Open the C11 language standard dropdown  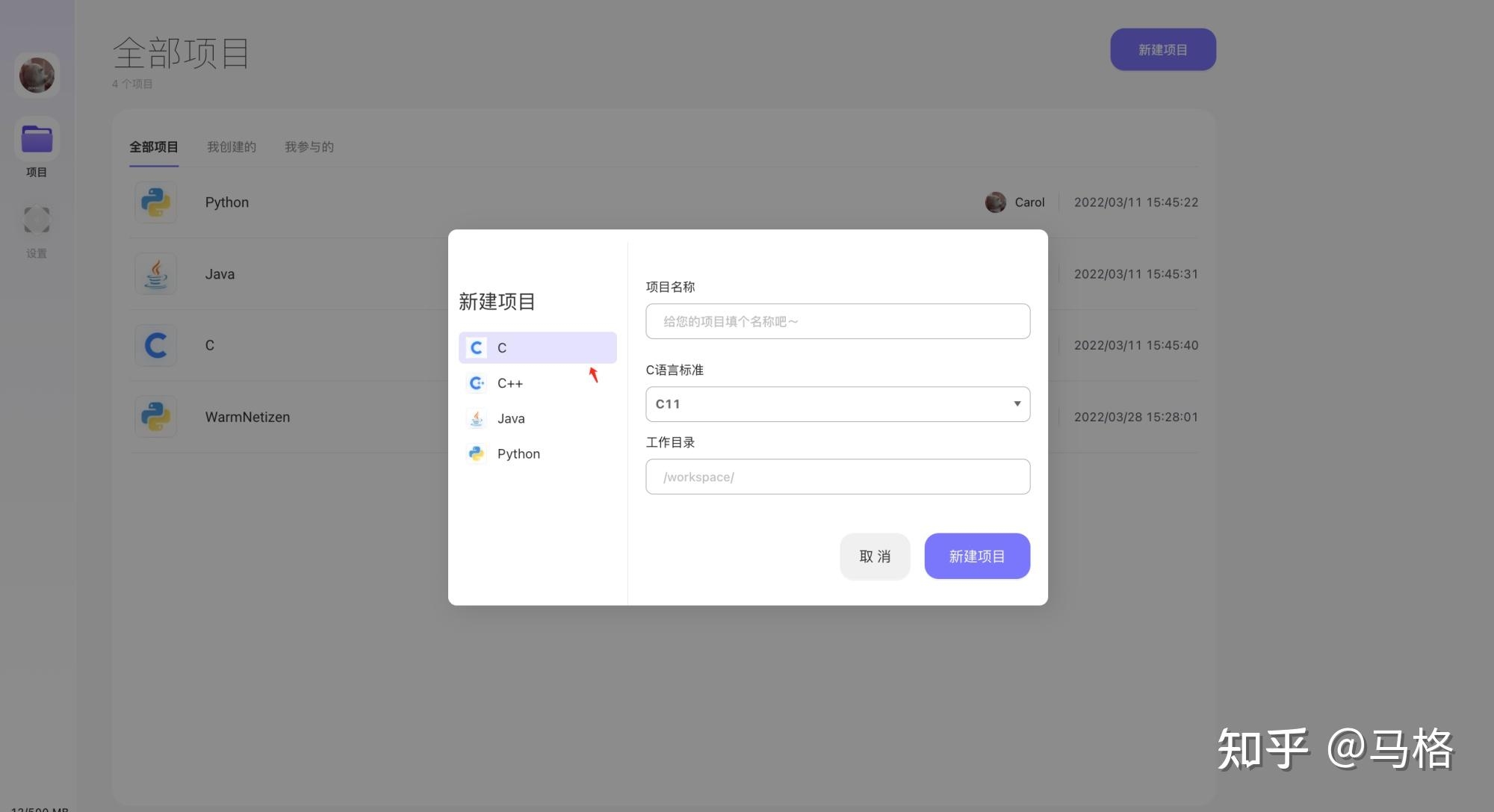coord(837,403)
